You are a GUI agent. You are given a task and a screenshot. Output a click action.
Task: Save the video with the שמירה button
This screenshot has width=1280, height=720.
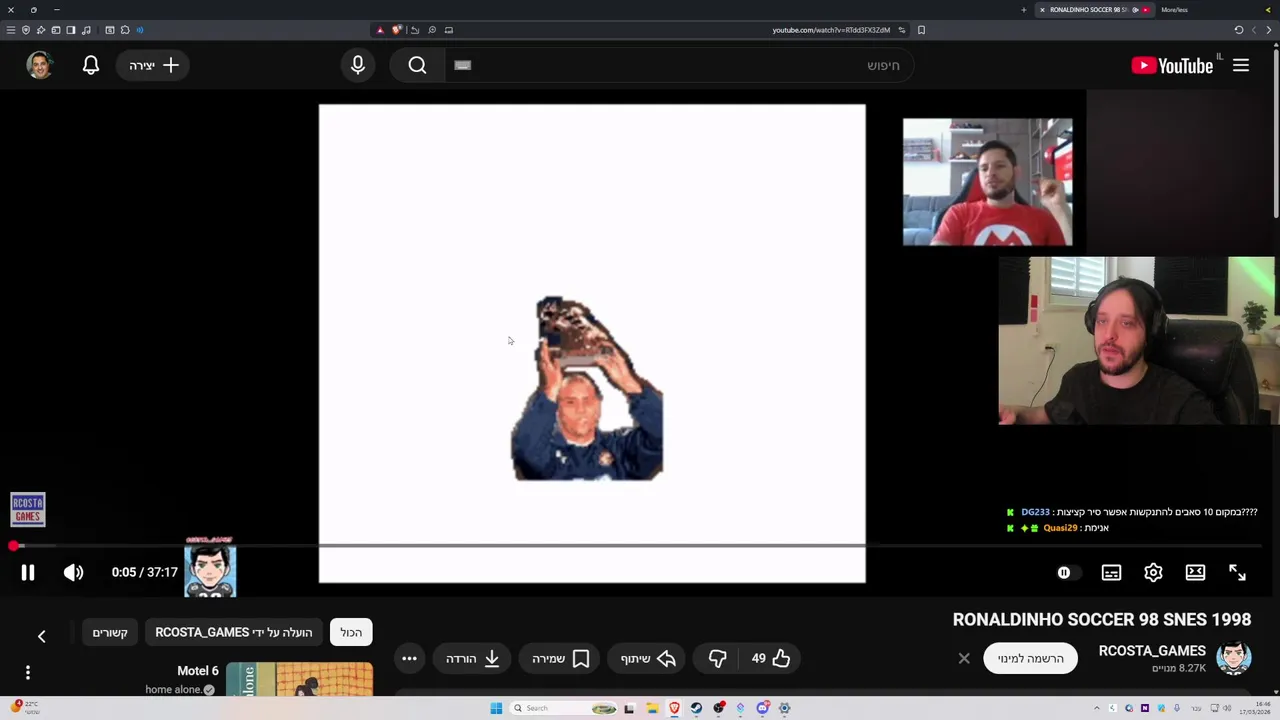[x=560, y=658]
